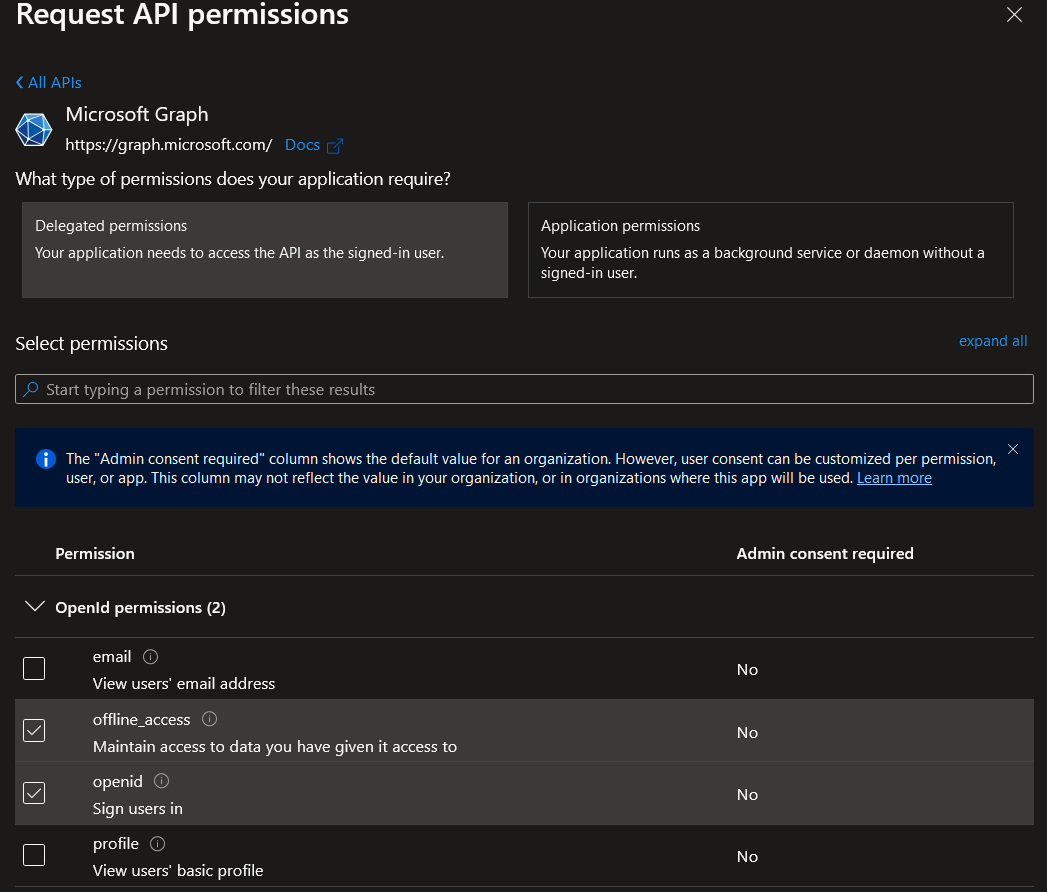Click the 'View users' email address' description
Viewport: 1047px width, 892px height.
[x=184, y=684]
